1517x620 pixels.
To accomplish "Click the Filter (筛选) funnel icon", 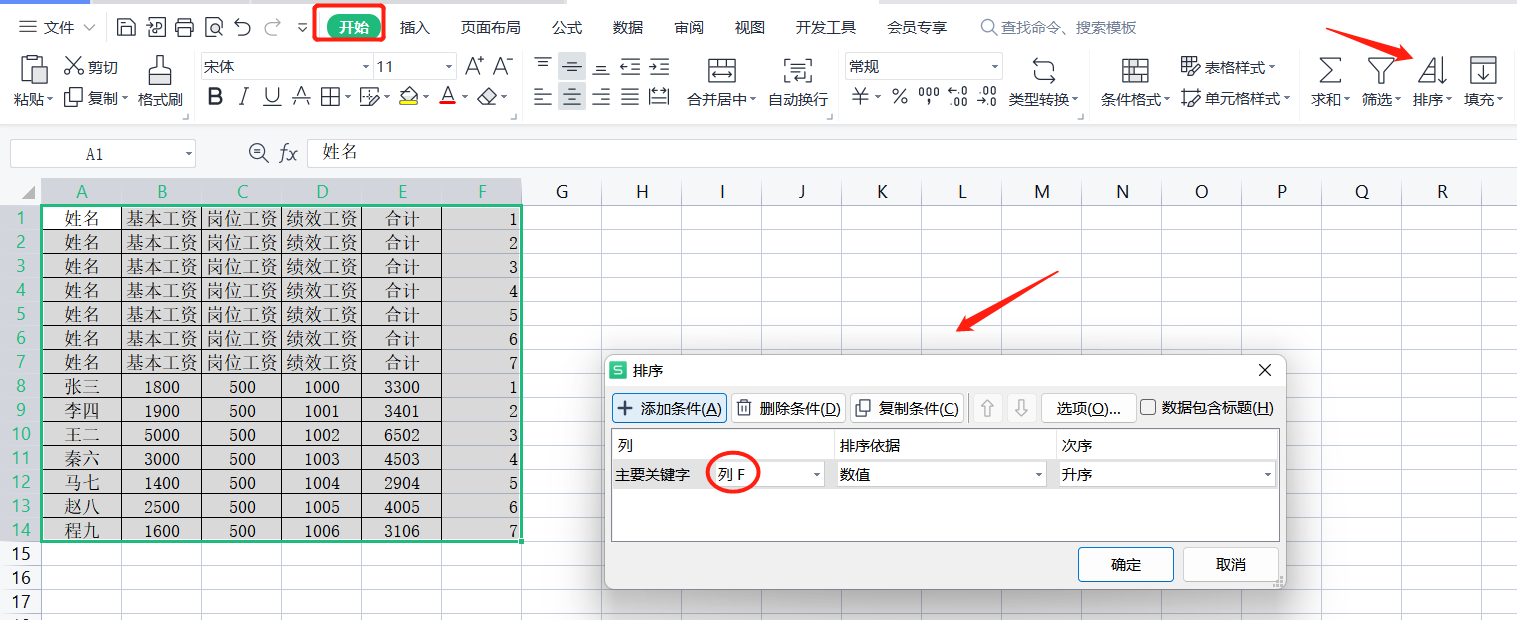I will tap(1381, 71).
